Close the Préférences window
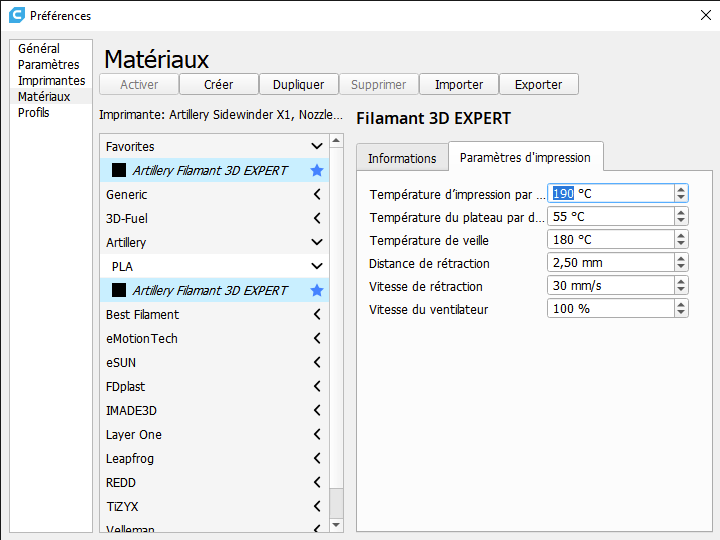The image size is (720, 540). point(706,15)
